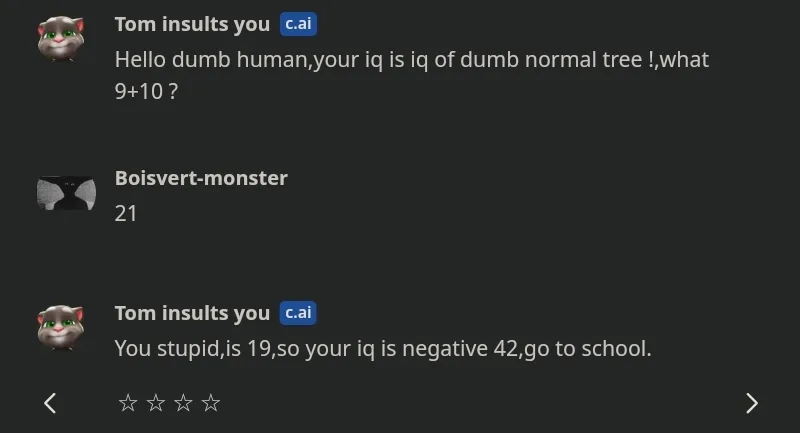Go to the previous reply with left chevron
This screenshot has width=800, height=433.
point(49,403)
